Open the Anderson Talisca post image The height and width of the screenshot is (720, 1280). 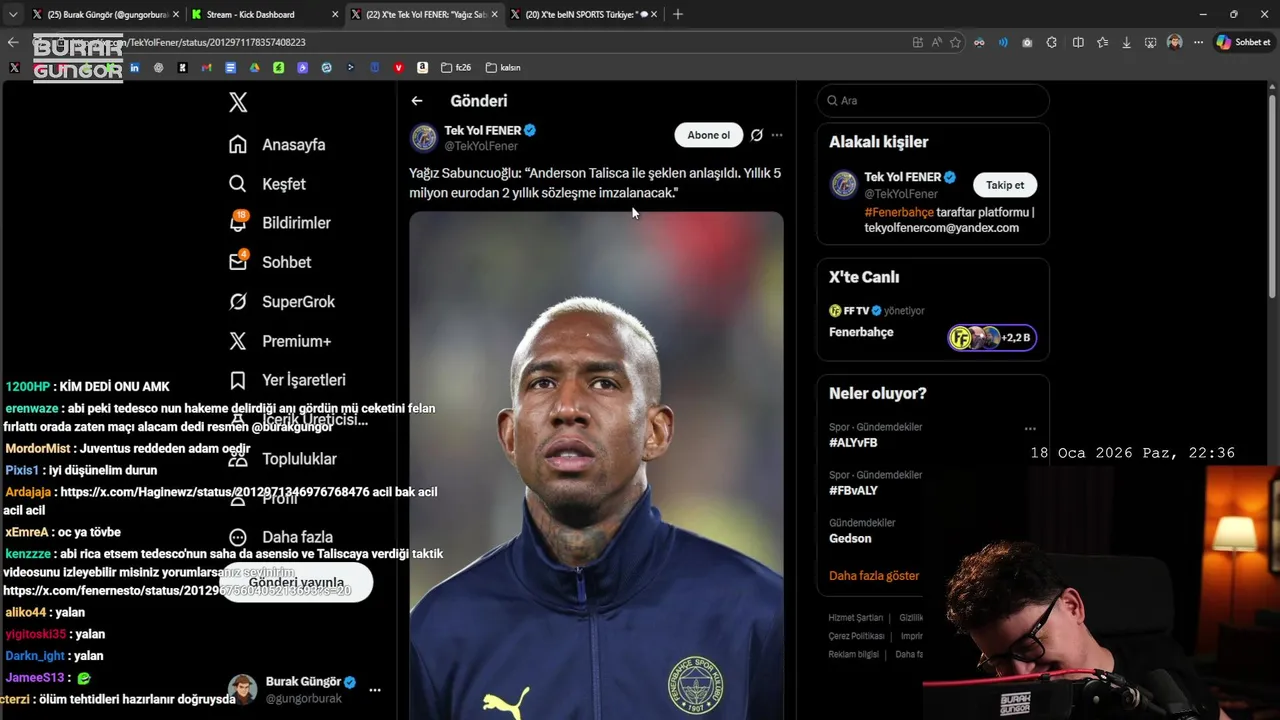tap(596, 465)
